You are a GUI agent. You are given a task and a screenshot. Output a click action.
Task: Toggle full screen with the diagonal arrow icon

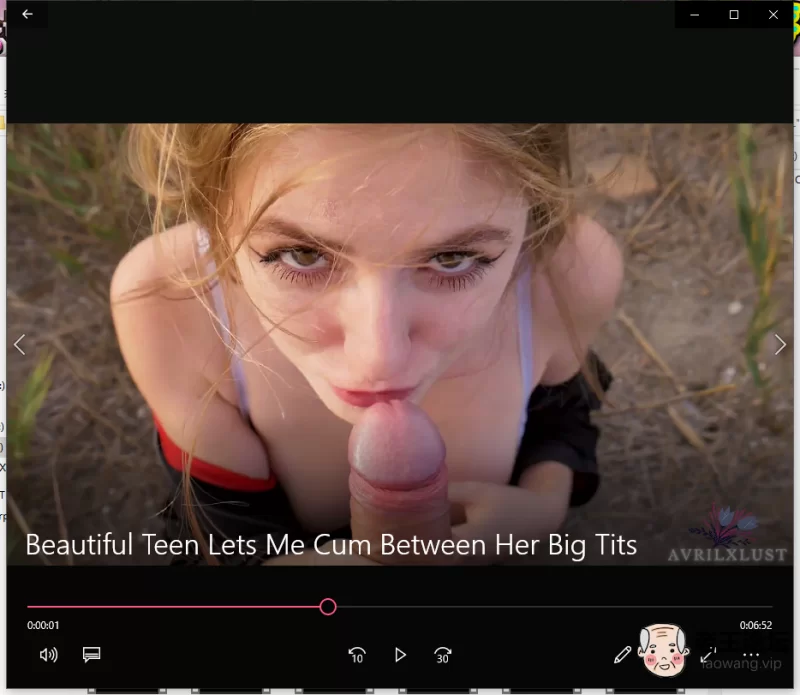(709, 655)
